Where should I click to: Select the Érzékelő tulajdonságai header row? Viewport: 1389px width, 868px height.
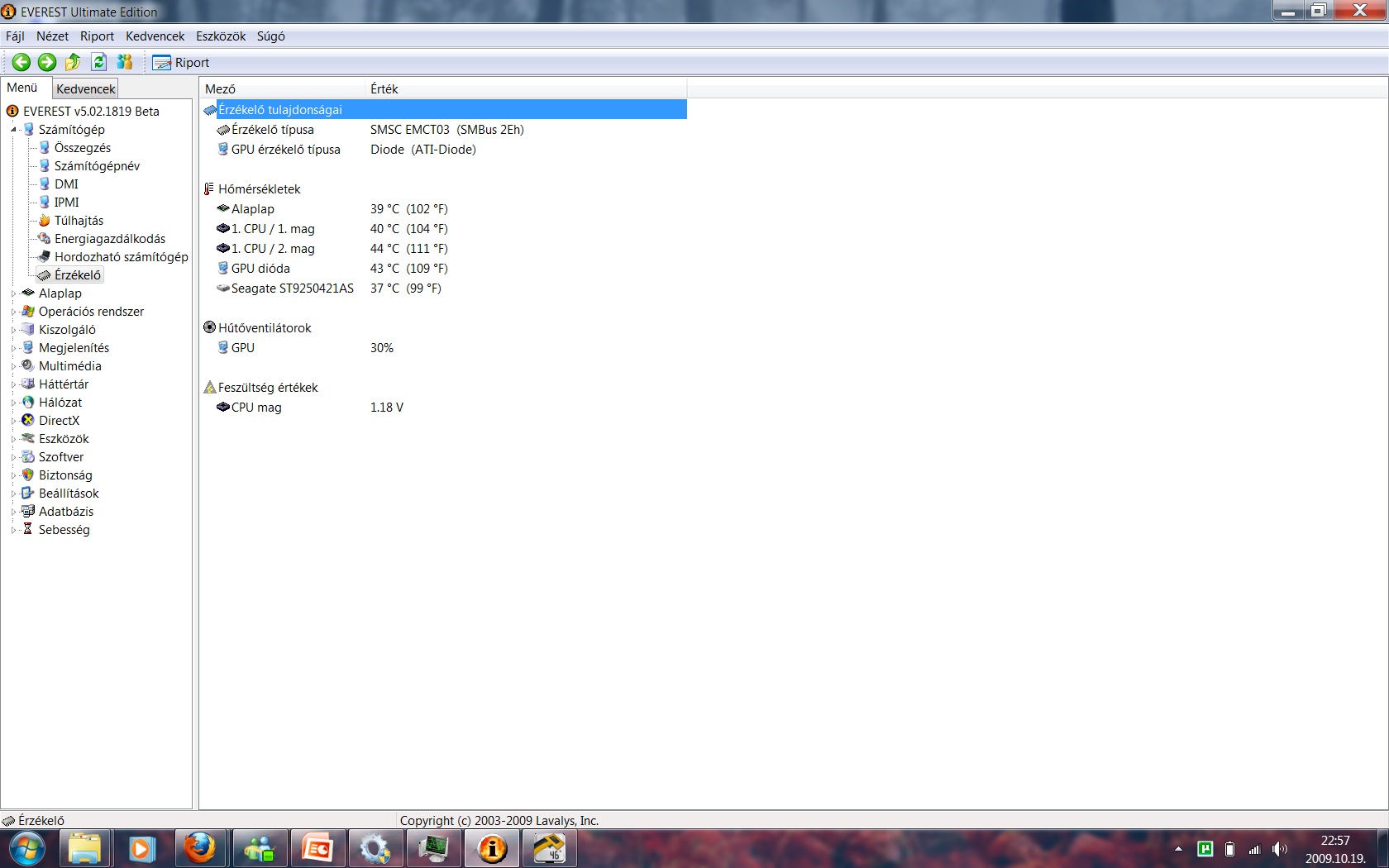pos(444,109)
